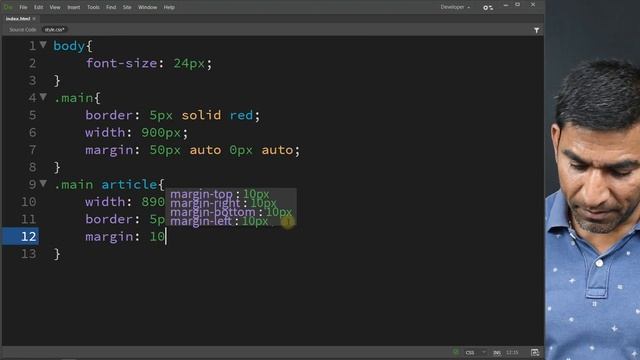Collapse the .main rule fold arrow on line 4
The width and height of the screenshot is (640, 360).
[43, 97]
